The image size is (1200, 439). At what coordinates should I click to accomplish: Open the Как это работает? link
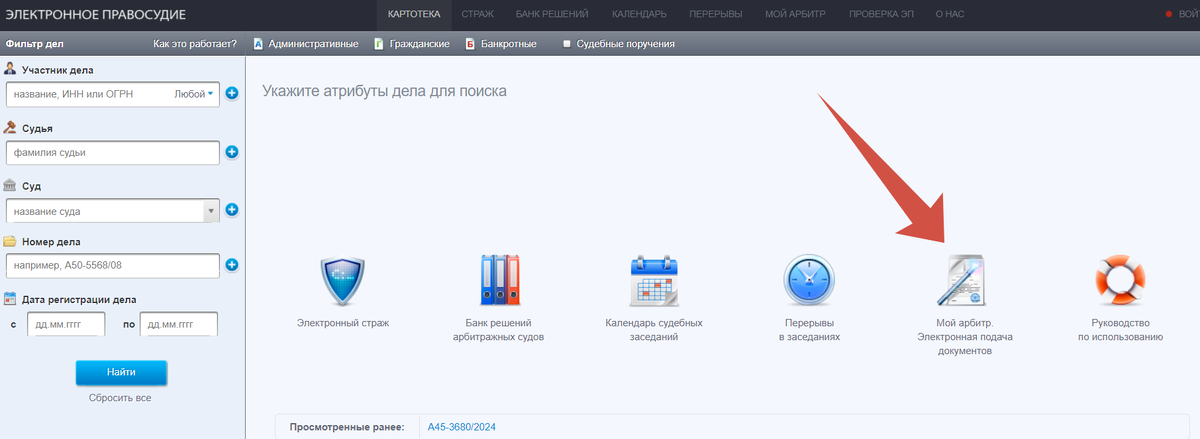tap(195, 44)
